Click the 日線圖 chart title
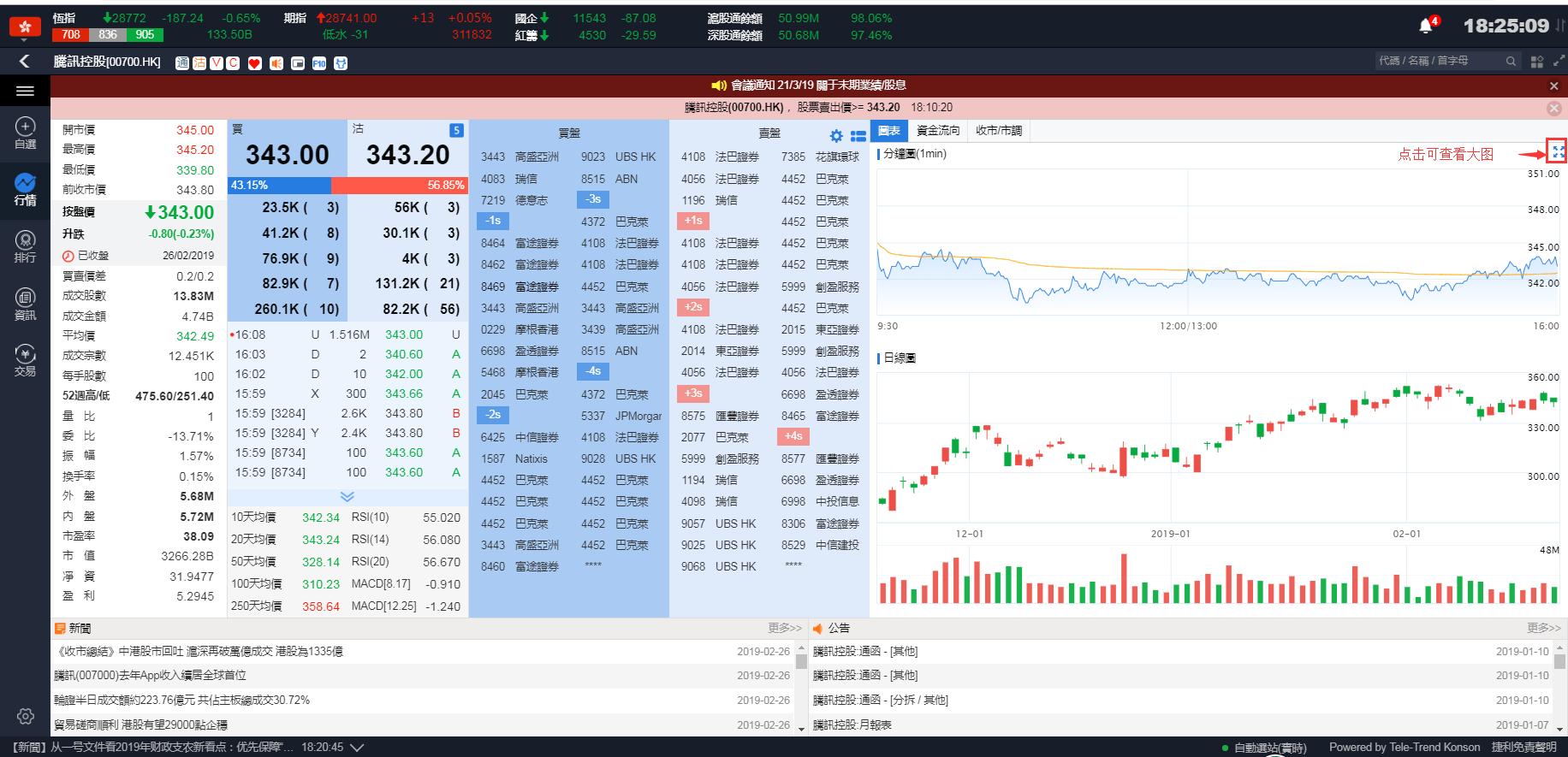This screenshot has height=757, width=1568. point(899,358)
